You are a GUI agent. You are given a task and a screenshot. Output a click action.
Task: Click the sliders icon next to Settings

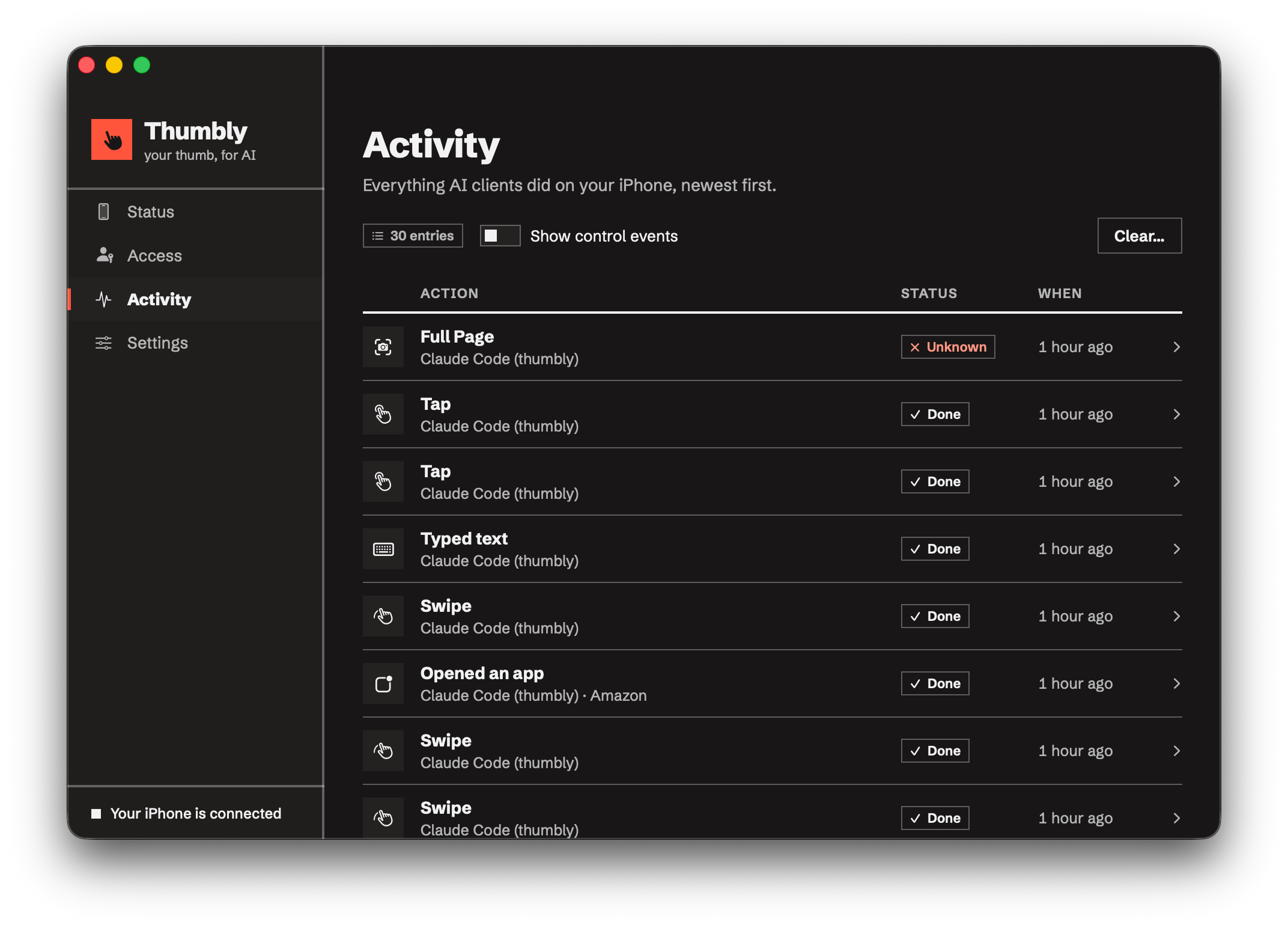click(104, 343)
